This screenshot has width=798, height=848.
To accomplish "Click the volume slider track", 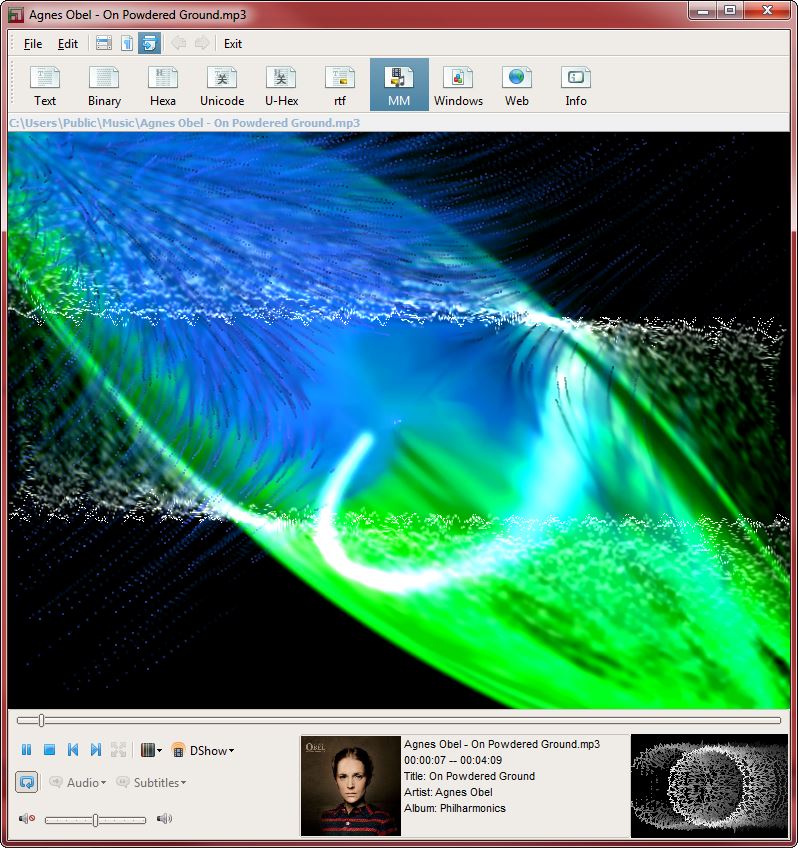I will point(95,820).
